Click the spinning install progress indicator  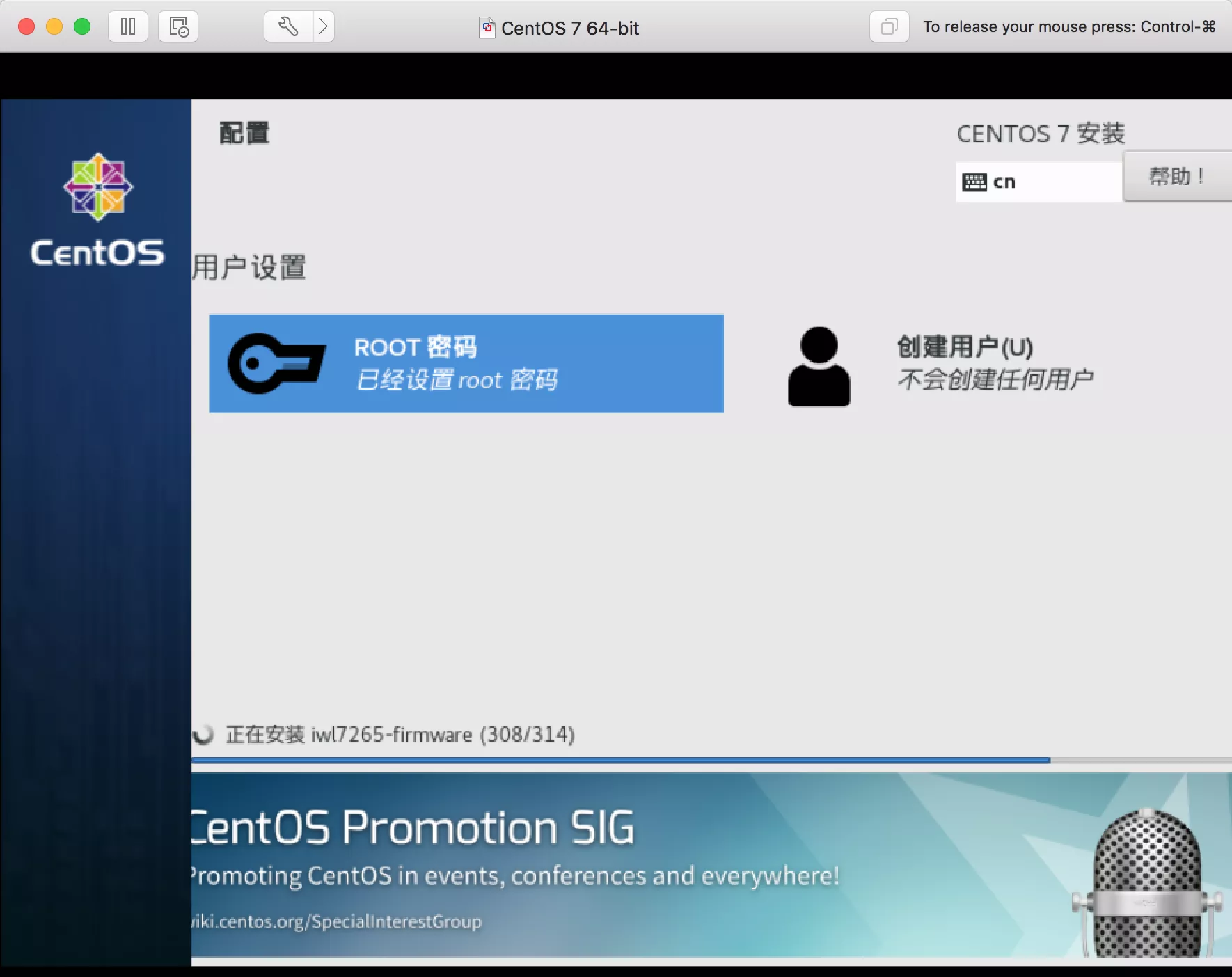[203, 734]
